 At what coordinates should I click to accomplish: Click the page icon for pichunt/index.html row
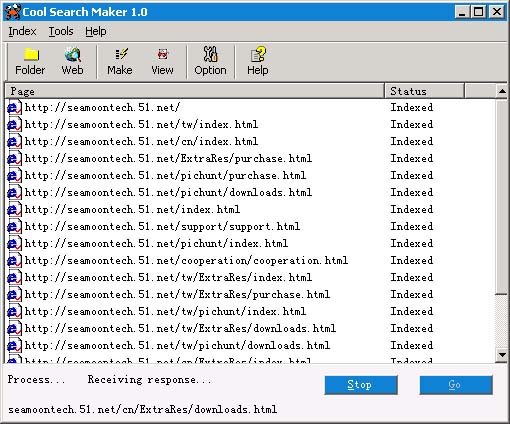tap(14, 244)
